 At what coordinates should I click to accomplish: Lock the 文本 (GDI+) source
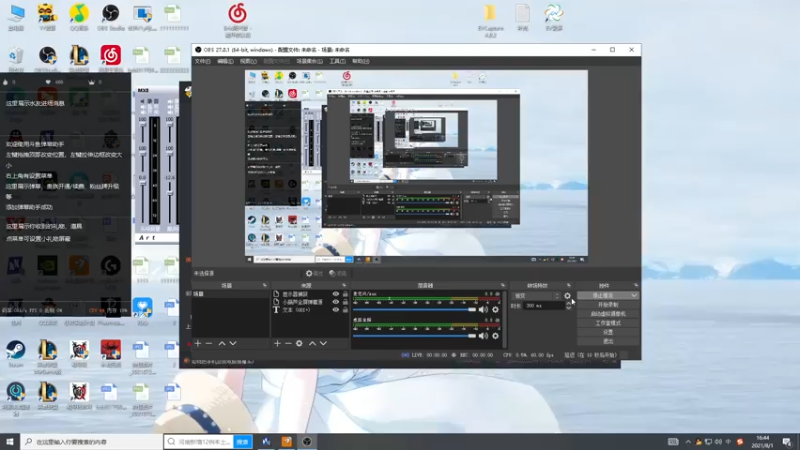[x=345, y=310]
